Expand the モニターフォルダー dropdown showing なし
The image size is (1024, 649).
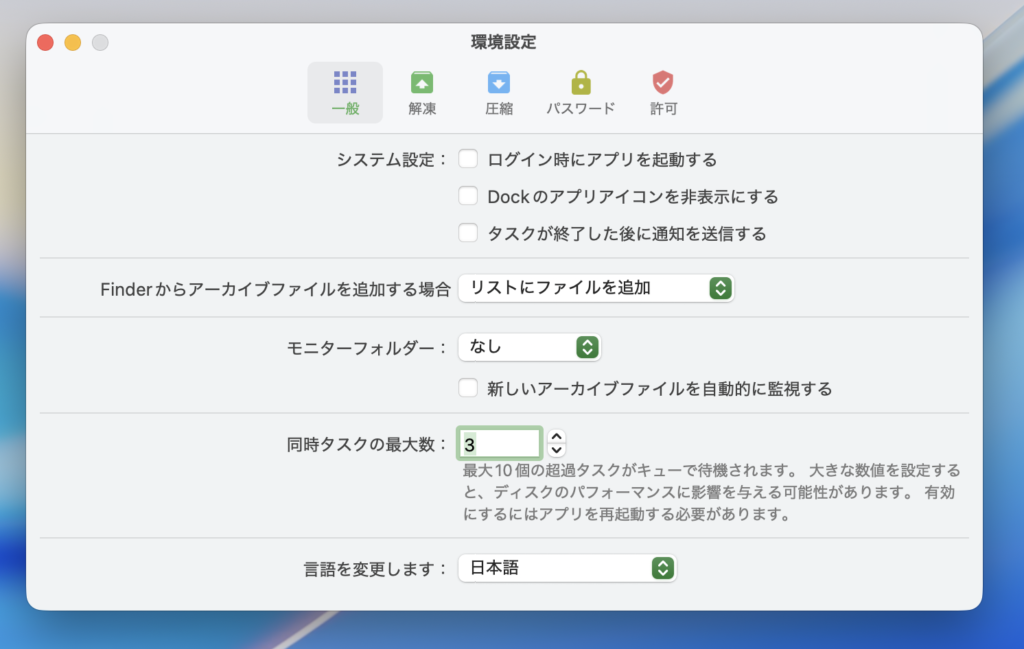click(529, 347)
